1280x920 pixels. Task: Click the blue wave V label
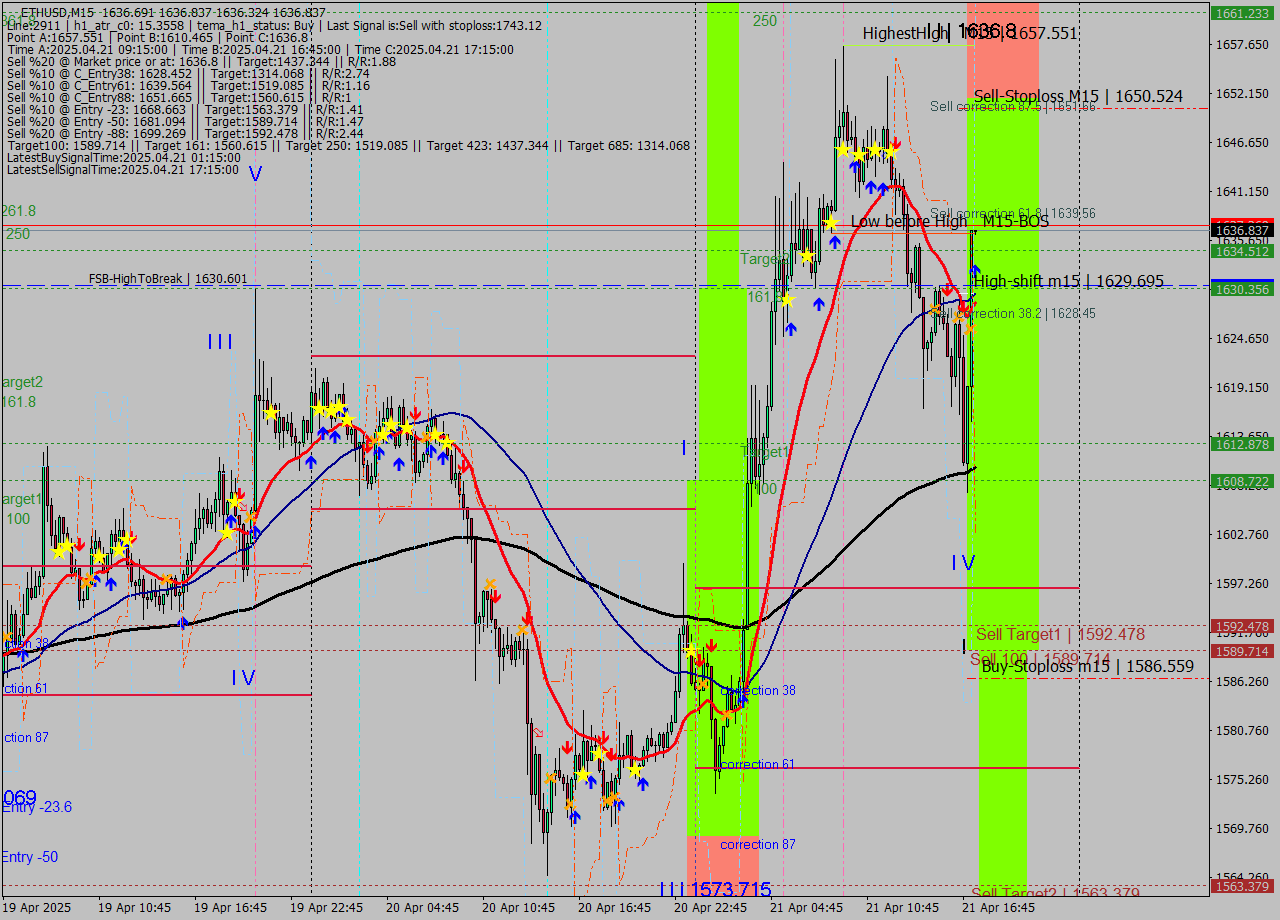click(x=255, y=174)
